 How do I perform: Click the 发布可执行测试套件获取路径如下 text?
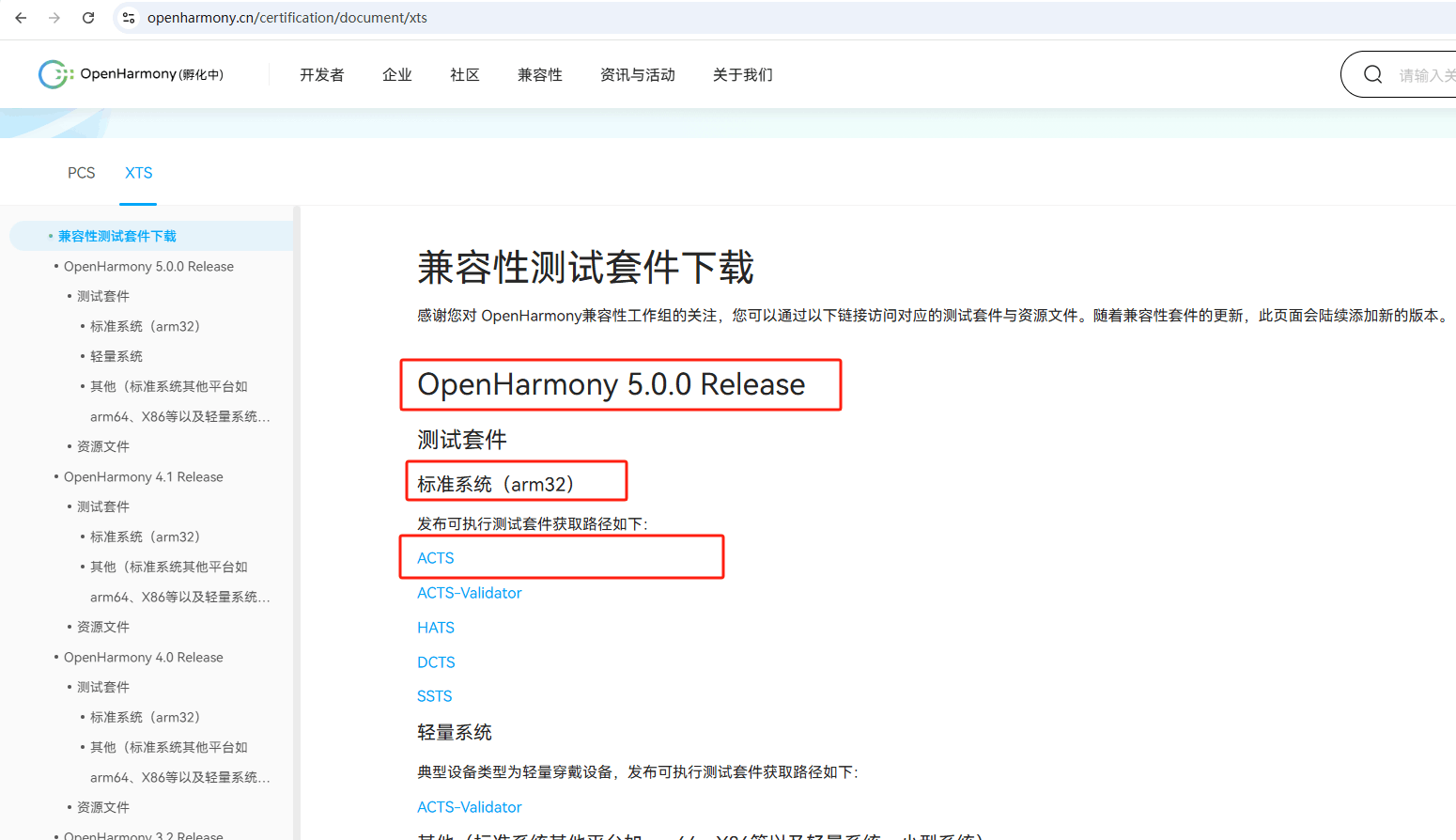point(533,524)
